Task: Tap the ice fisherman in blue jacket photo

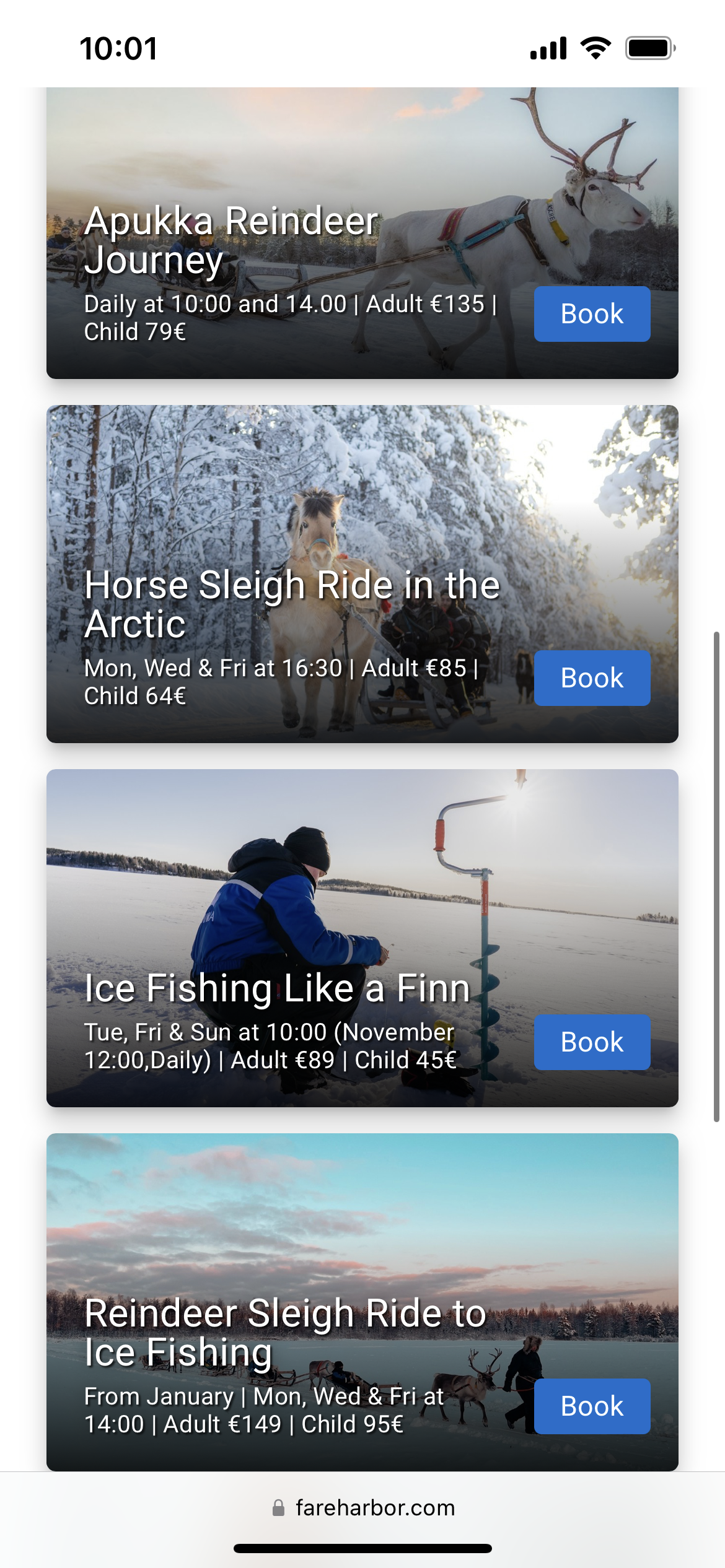Action: click(x=279, y=892)
